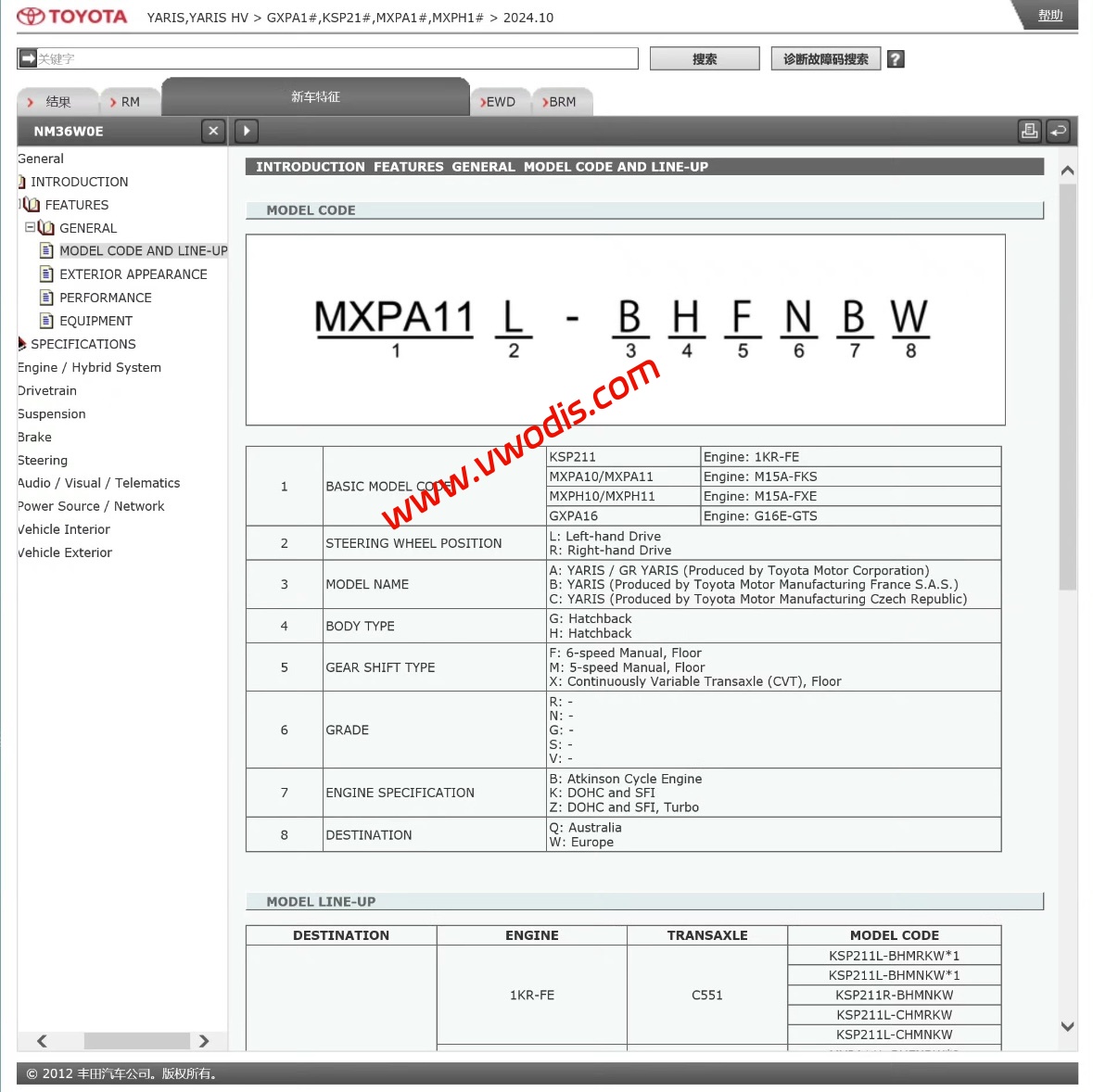
Task: Switch to the EWD tab
Action: [x=500, y=102]
